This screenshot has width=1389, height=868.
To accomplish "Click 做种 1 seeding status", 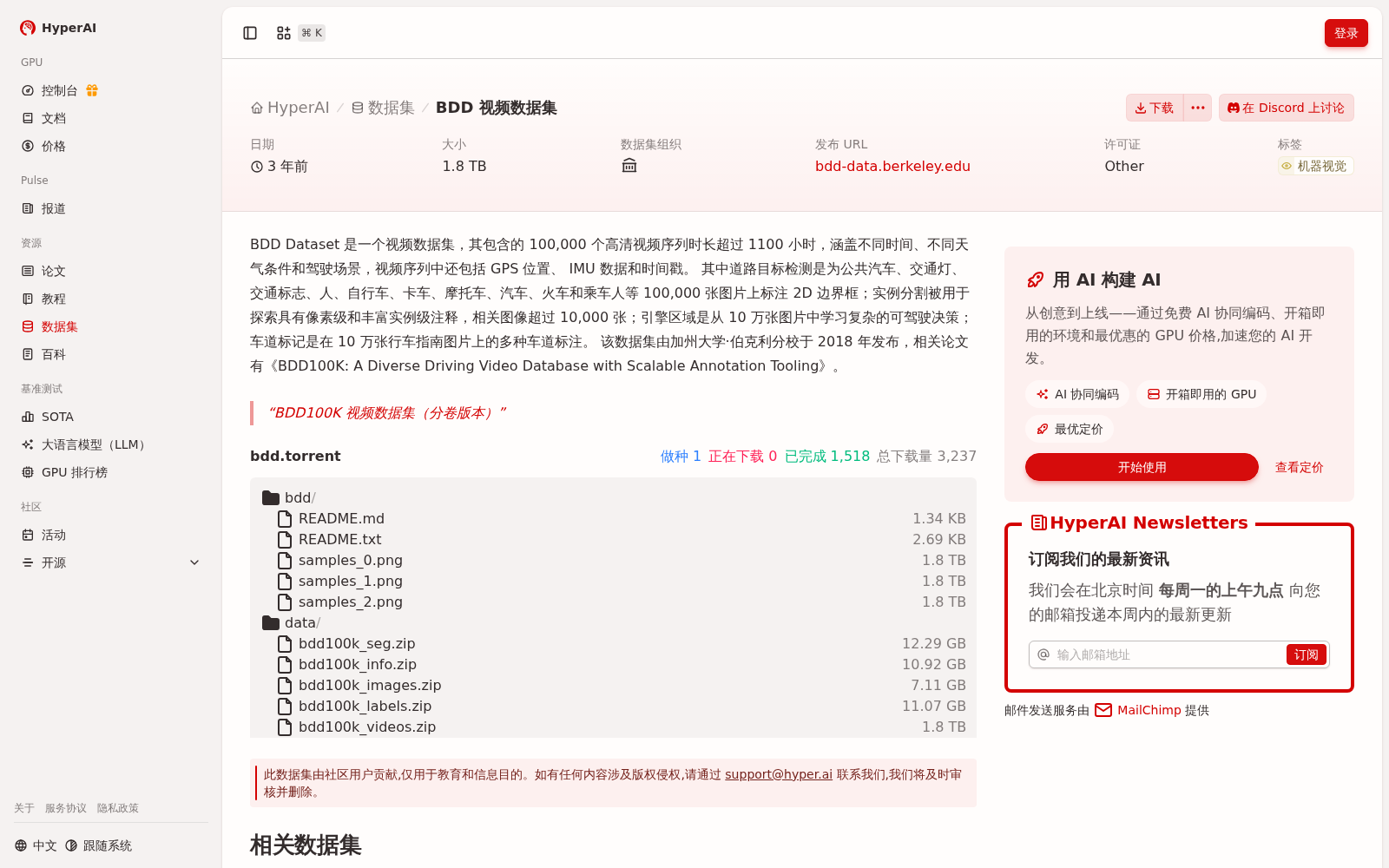I will (681, 456).
